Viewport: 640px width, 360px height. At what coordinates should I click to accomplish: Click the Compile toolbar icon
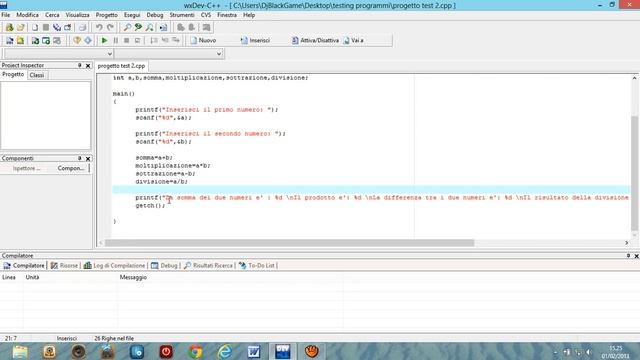(x=77, y=40)
